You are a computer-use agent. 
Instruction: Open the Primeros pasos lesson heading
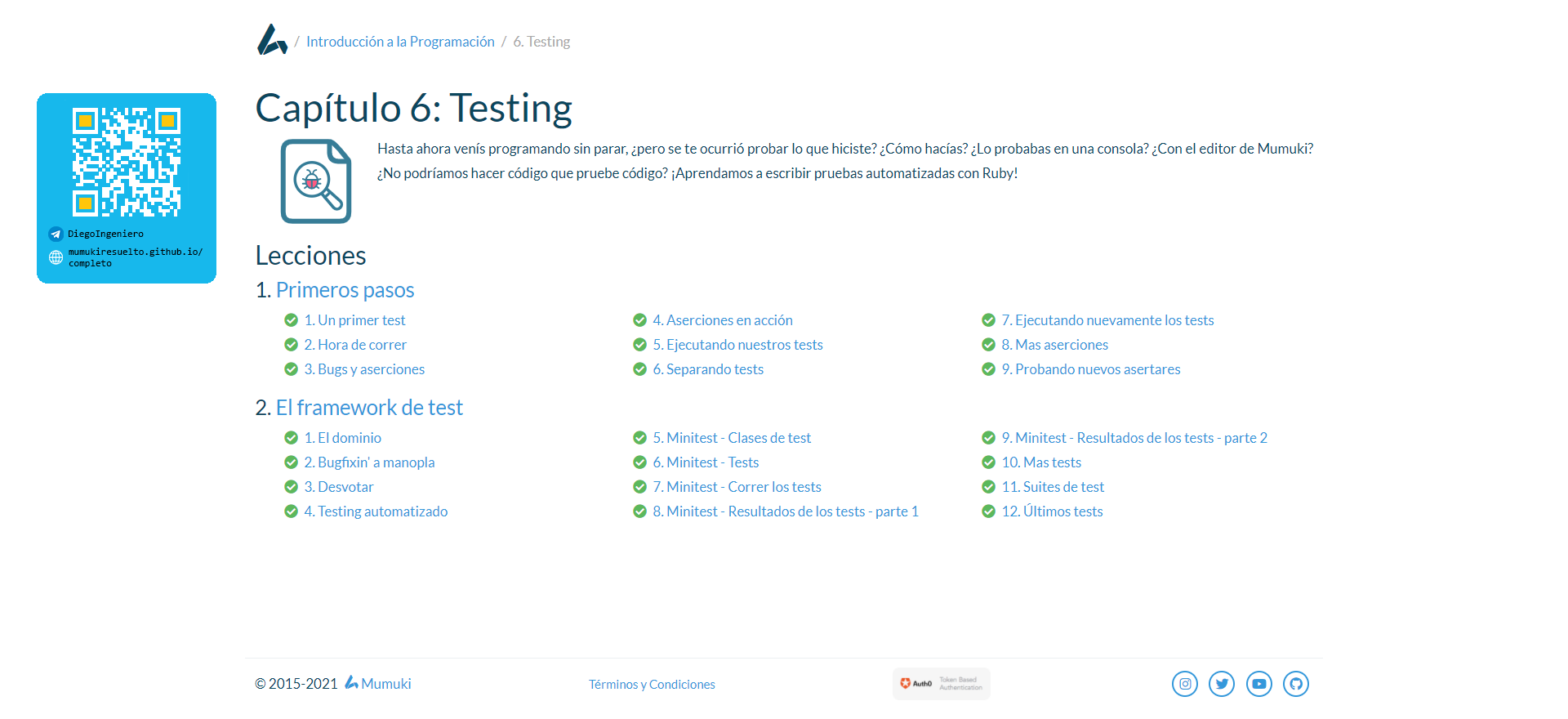click(x=345, y=290)
